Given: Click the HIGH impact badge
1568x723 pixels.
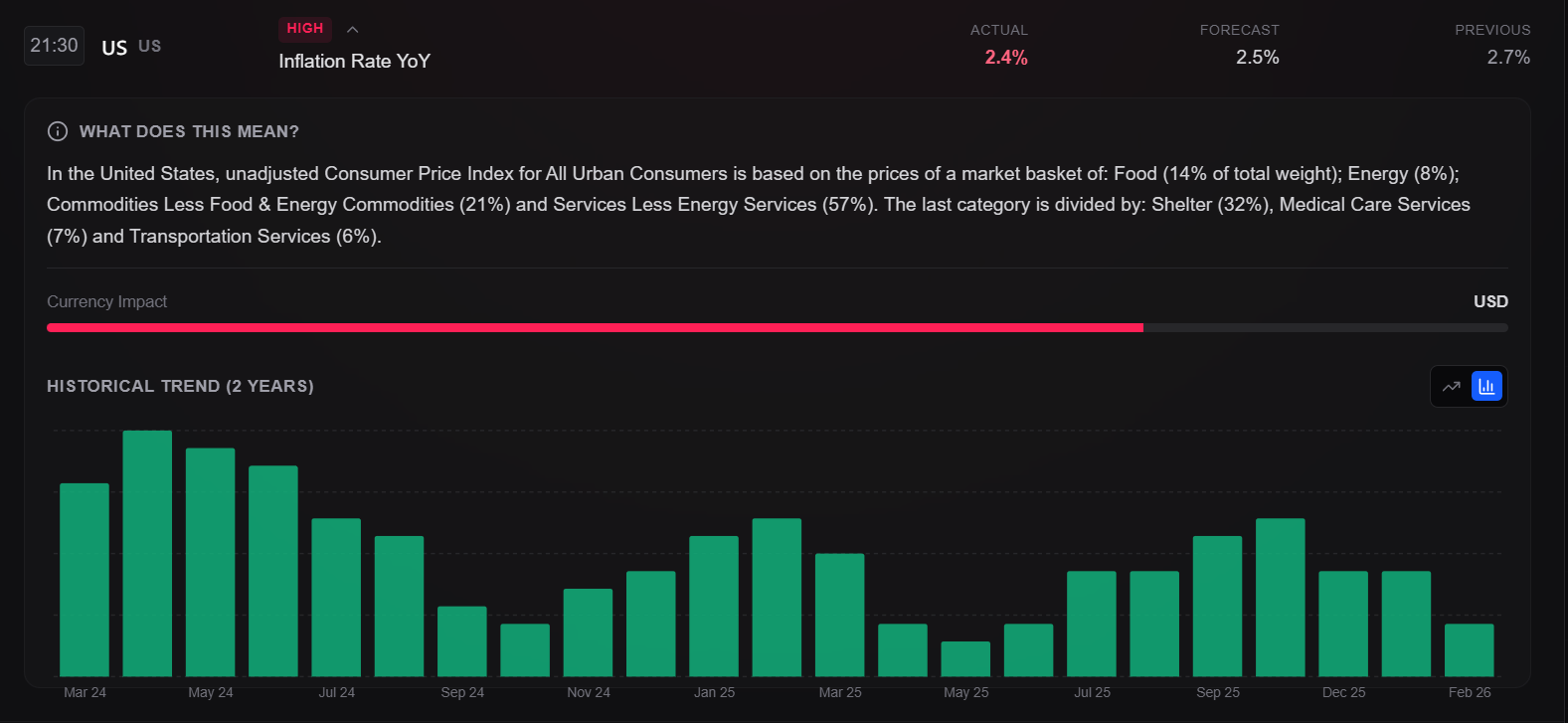Looking at the screenshot, I should 305,29.
